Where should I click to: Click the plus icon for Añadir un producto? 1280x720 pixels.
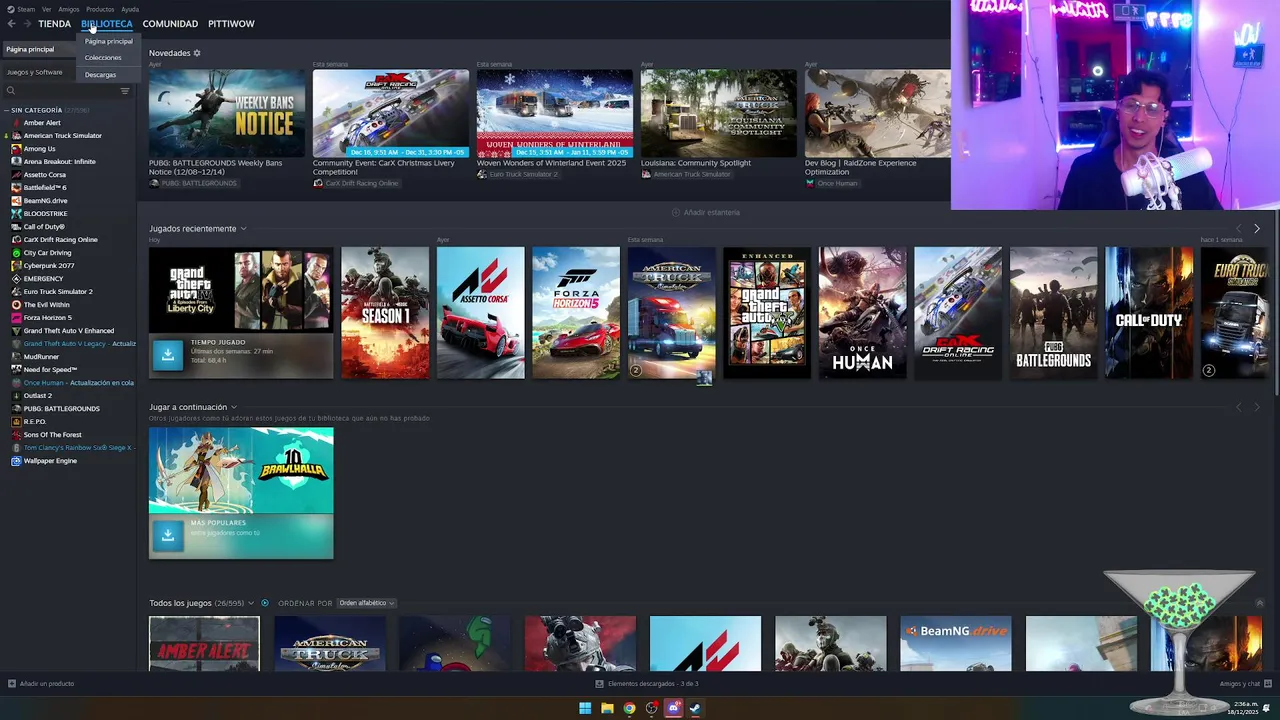(x=12, y=684)
